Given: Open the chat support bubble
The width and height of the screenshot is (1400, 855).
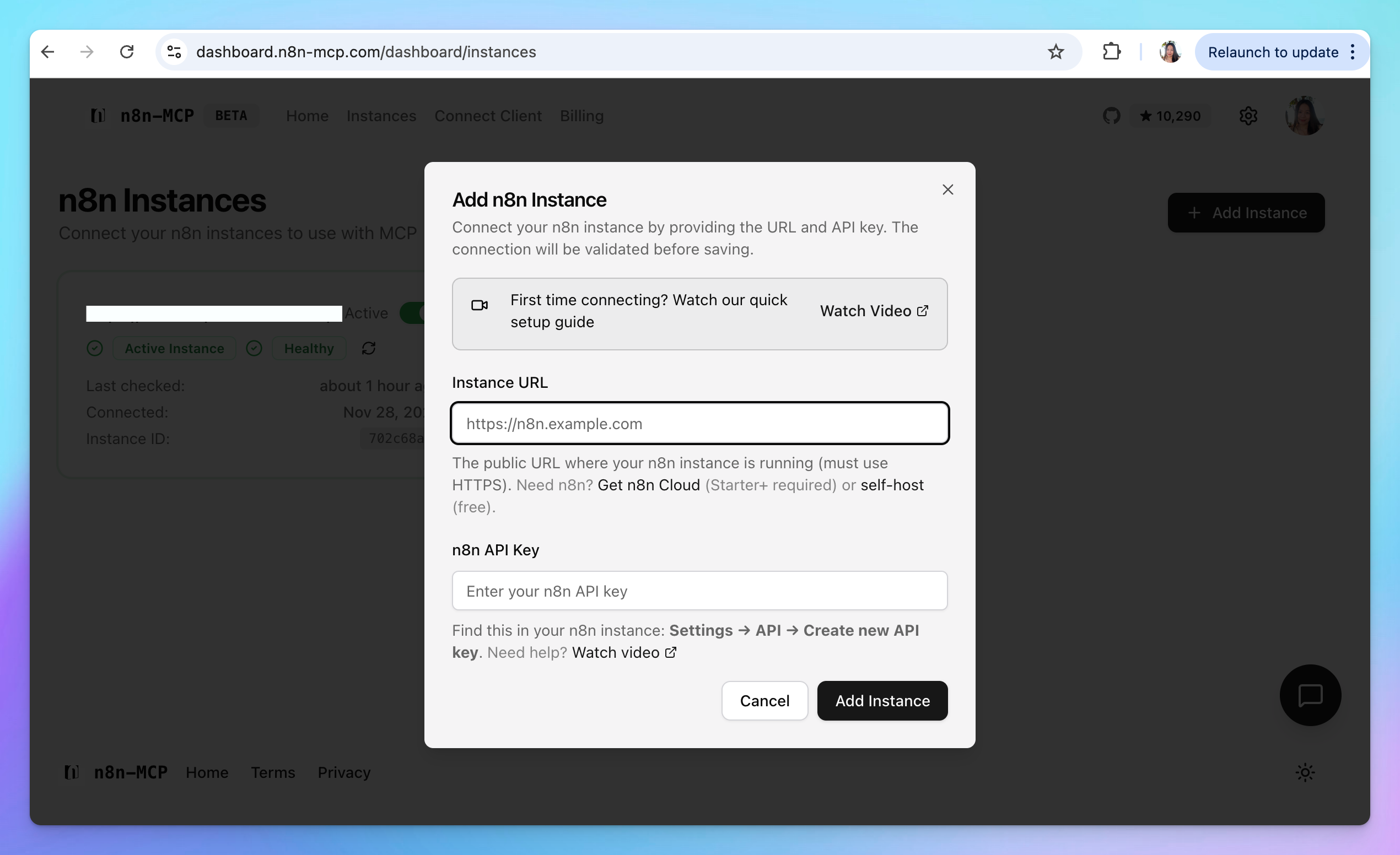Looking at the screenshot, I should (x=1310, y=695).
